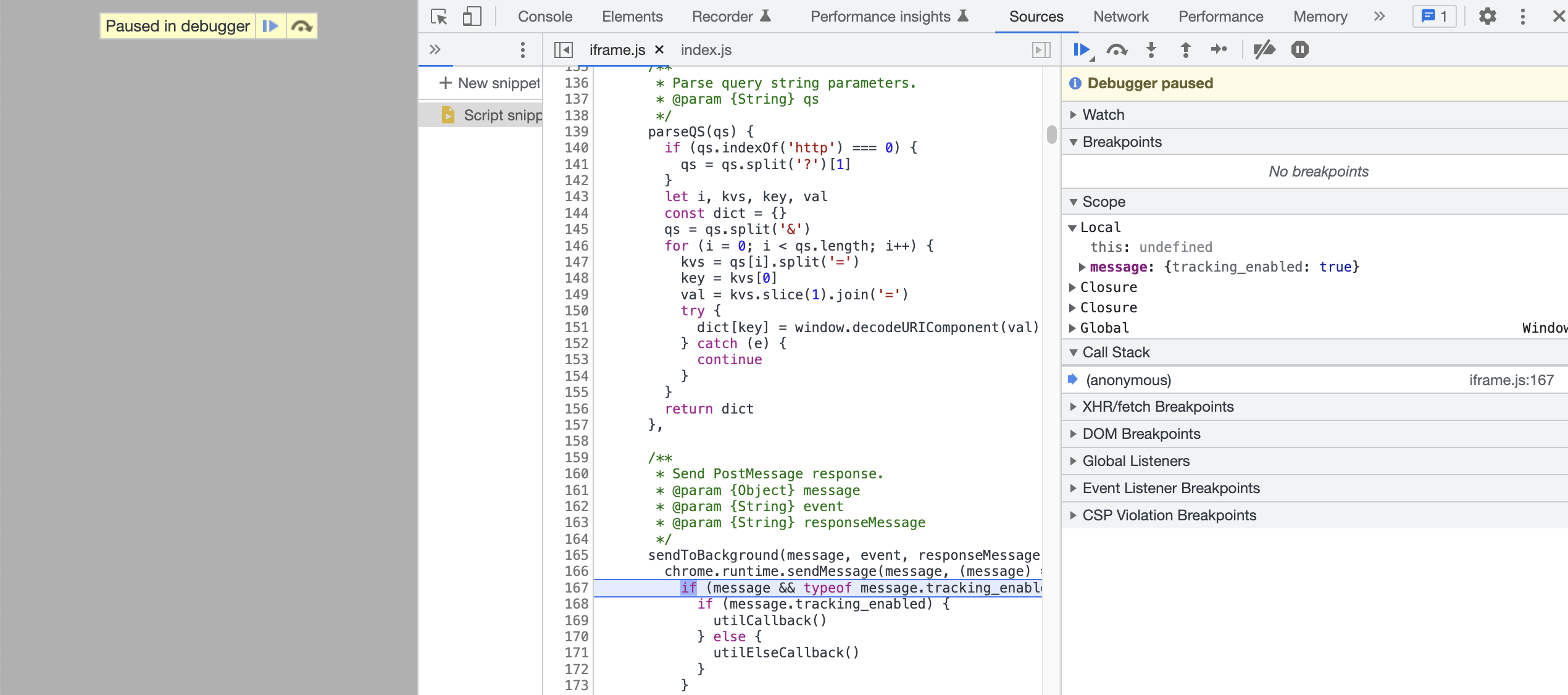The image size is (1568, 695).
Task: Expand more navigator tabs chevron
Action: [x=435, y=49]
